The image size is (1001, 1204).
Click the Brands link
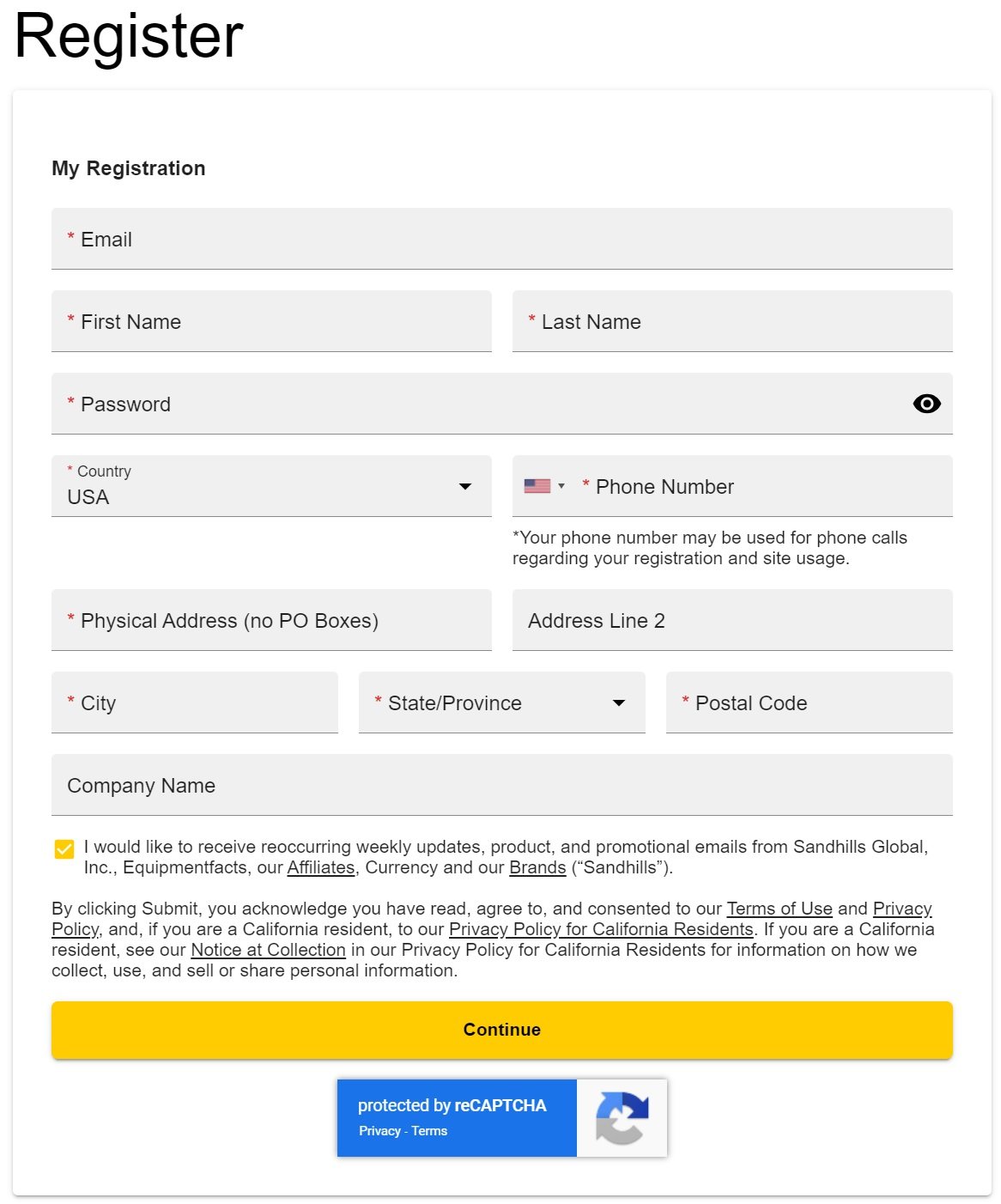tap(537, 867)
